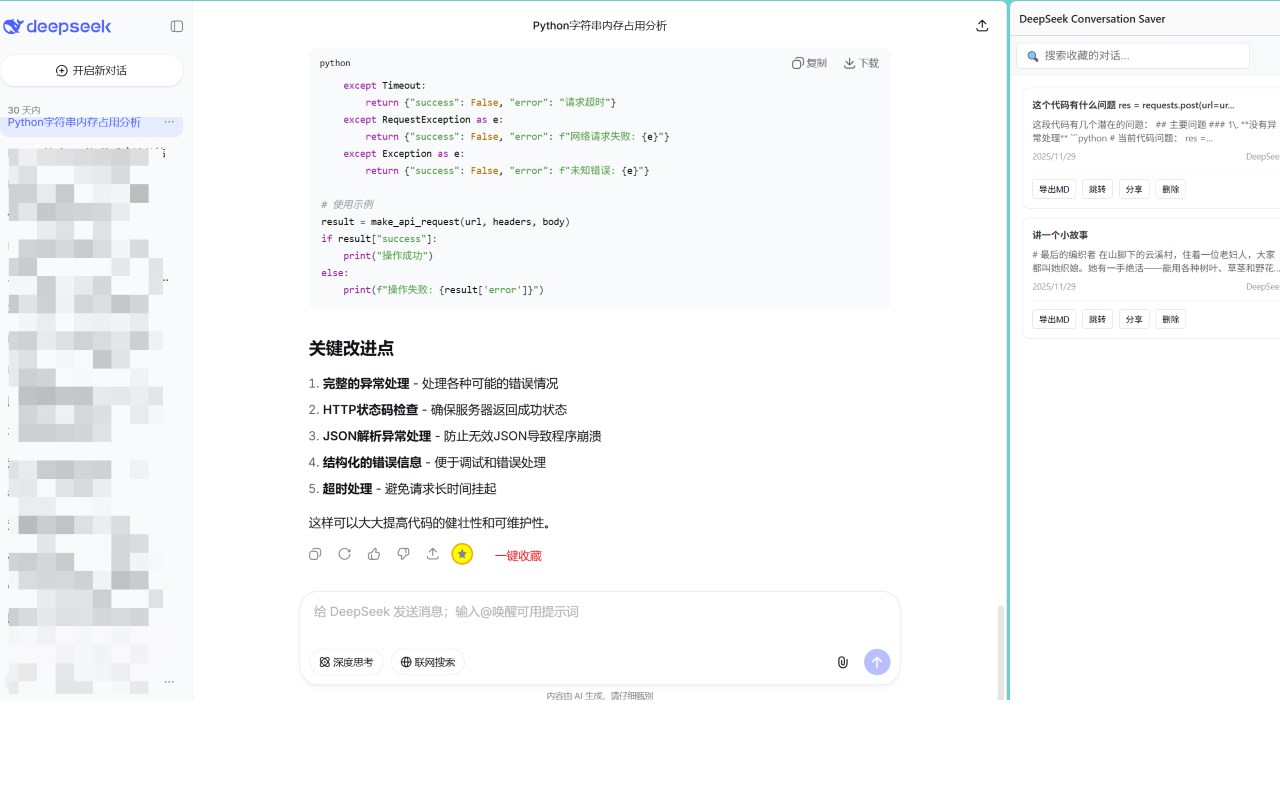
Task: Click 分享 on the 讲一个小故事 card
Action: click(x=1134, y=319)
